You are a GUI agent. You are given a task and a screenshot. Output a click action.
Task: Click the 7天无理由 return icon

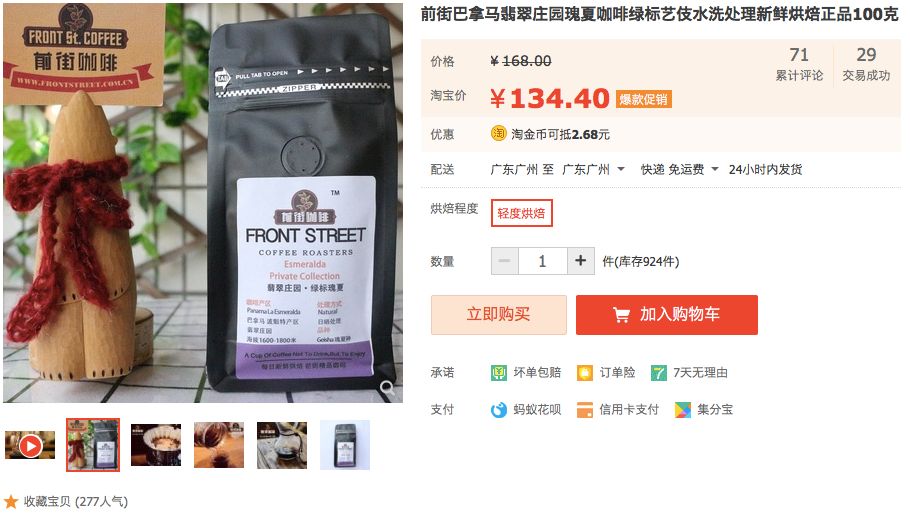tap(658, 373)
